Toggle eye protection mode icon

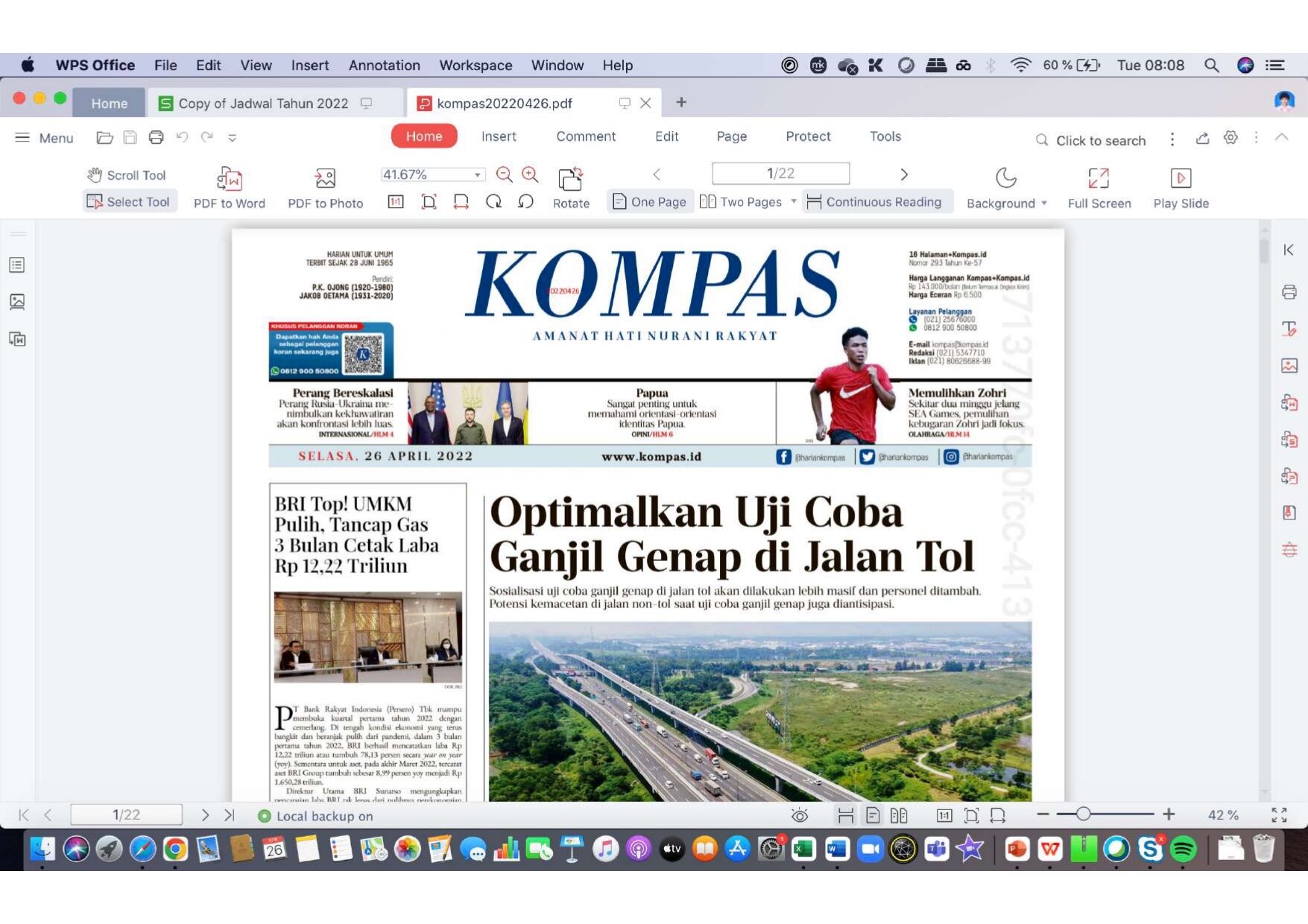pos(800,815)
